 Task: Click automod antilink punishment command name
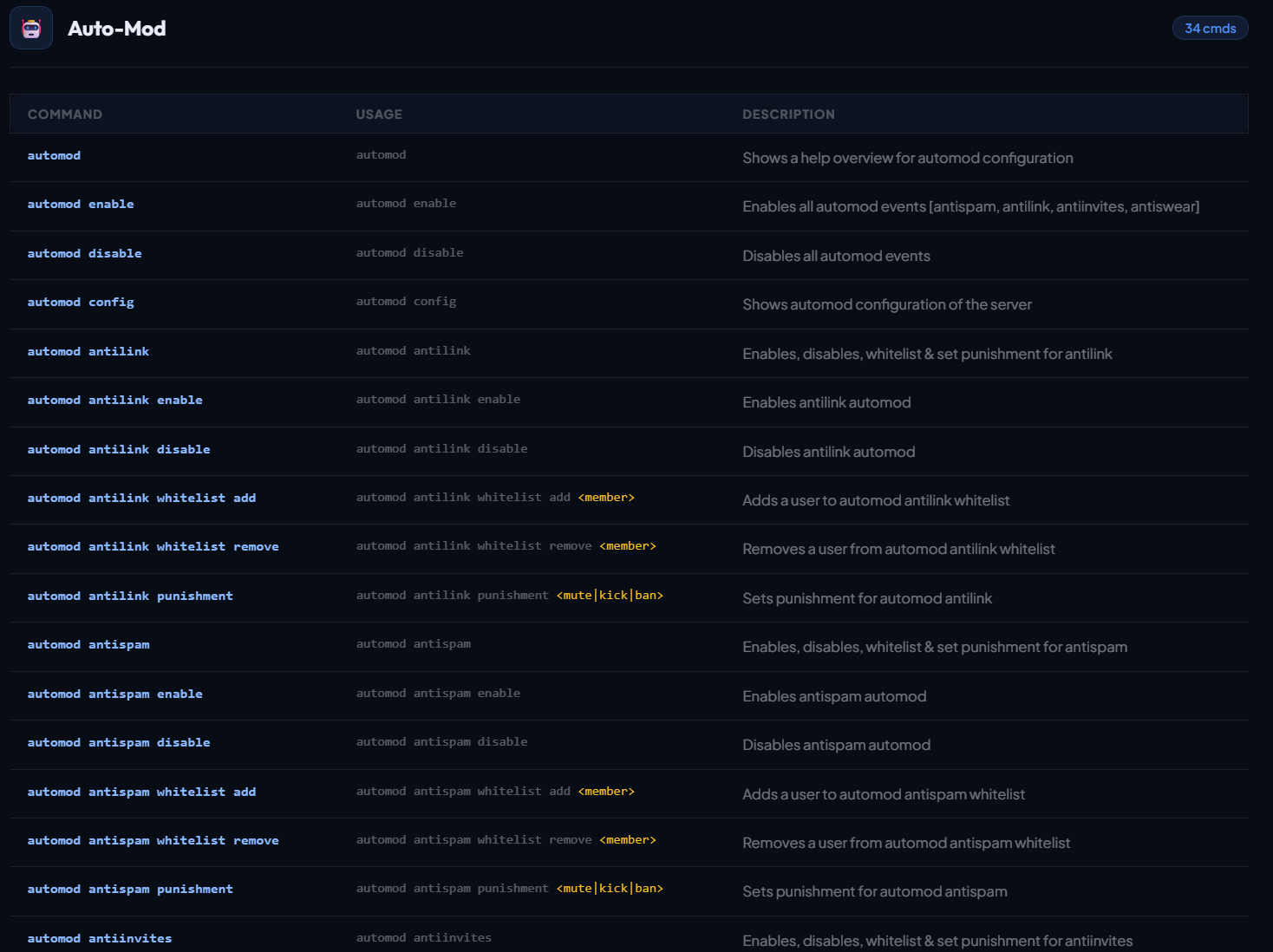(x=130, y=596)
